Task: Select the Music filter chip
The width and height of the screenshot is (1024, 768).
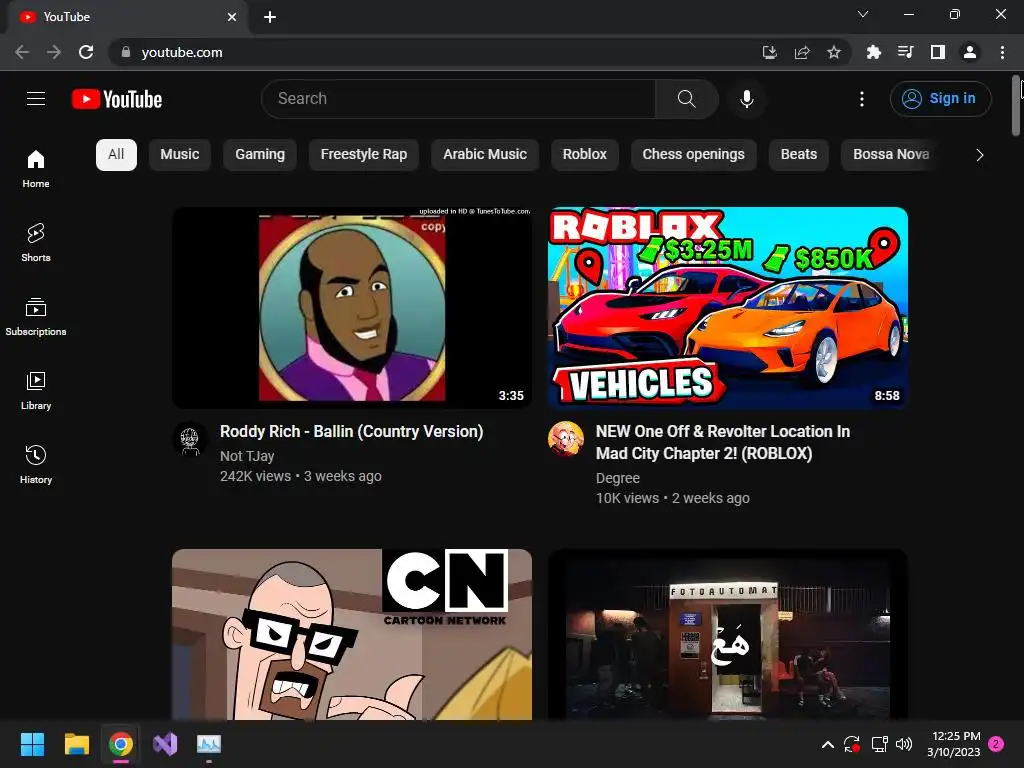Action: tap(180, 155)
